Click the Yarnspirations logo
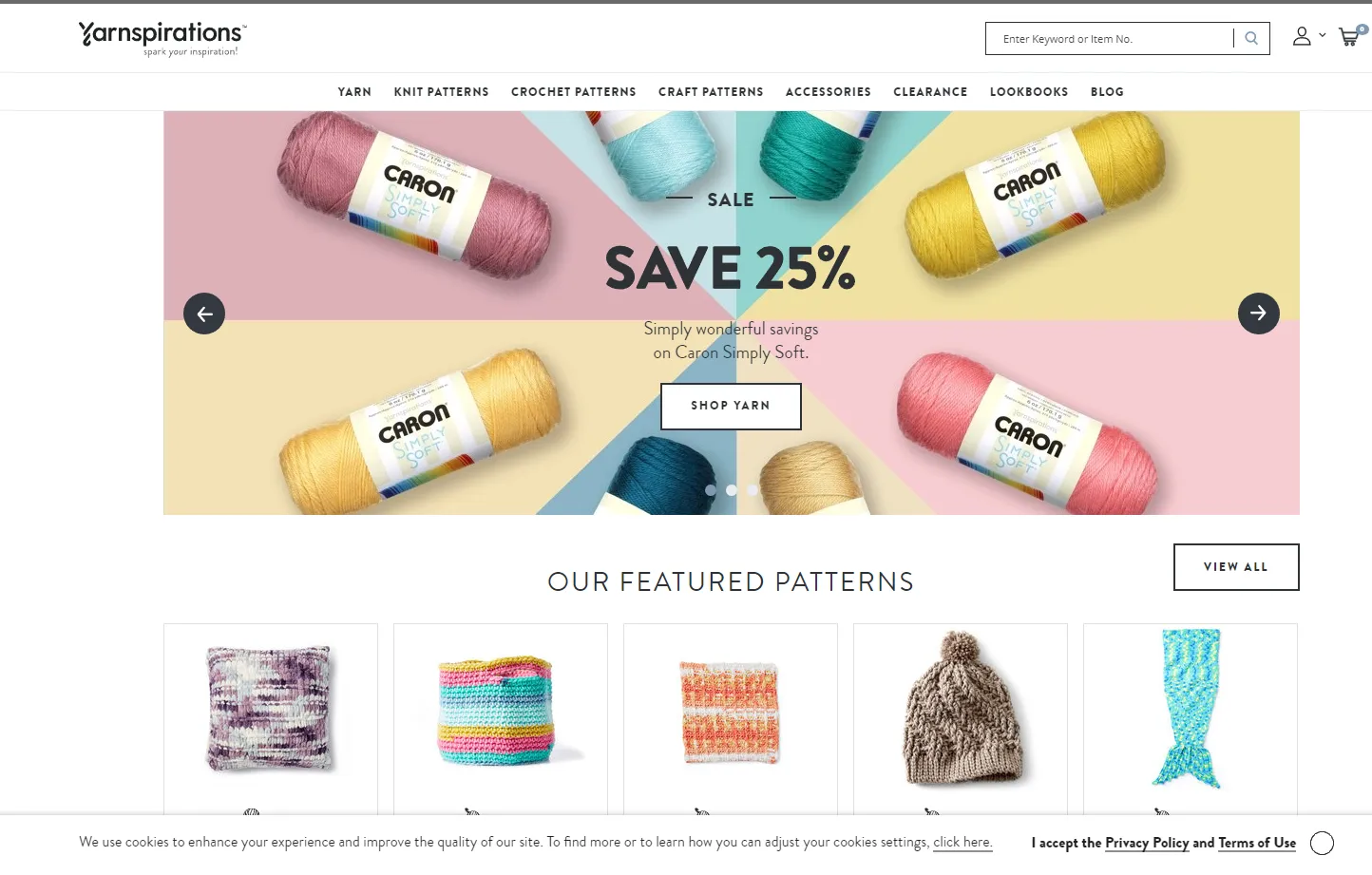1372x875 pixels. point(162,38)
